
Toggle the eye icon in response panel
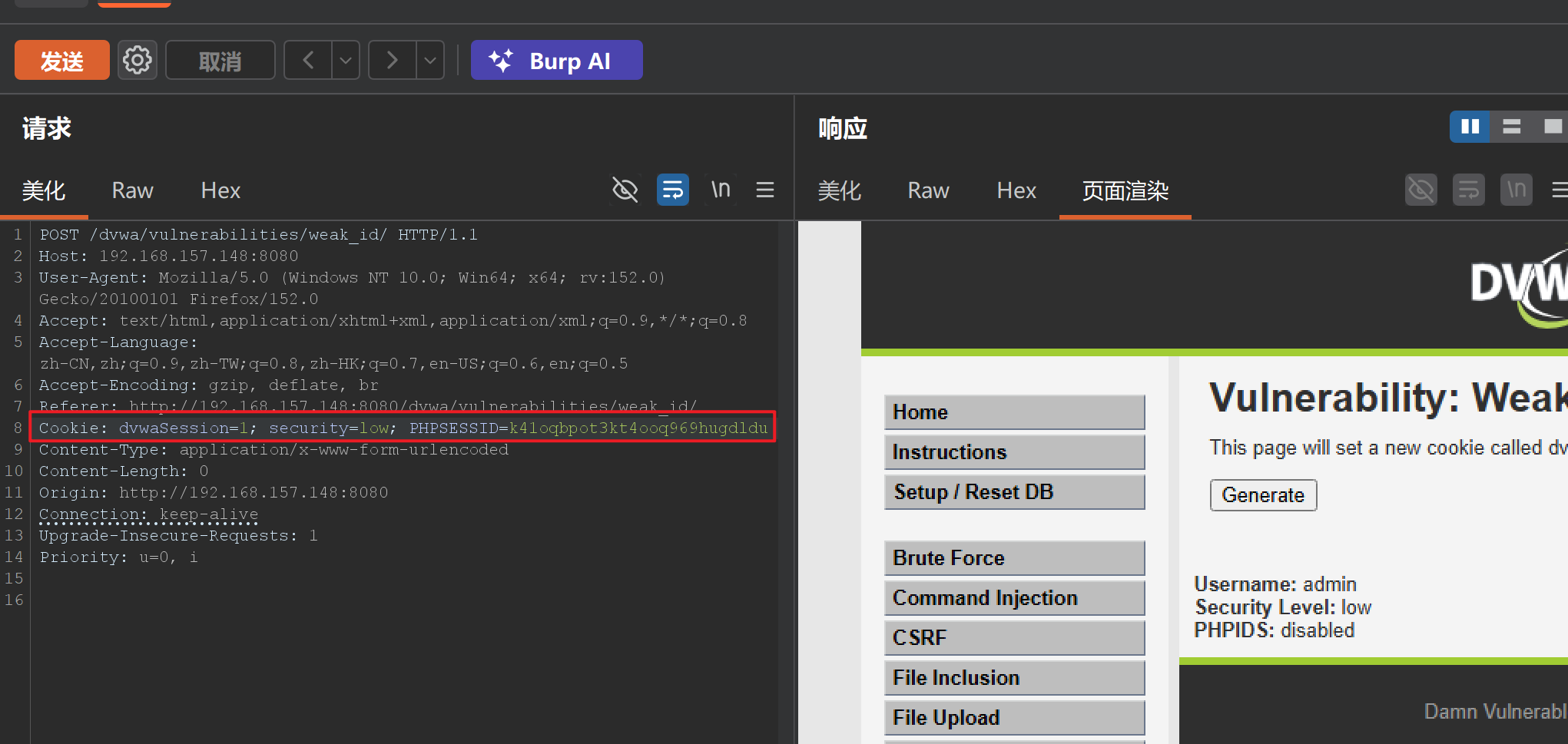coord(1421,190)
